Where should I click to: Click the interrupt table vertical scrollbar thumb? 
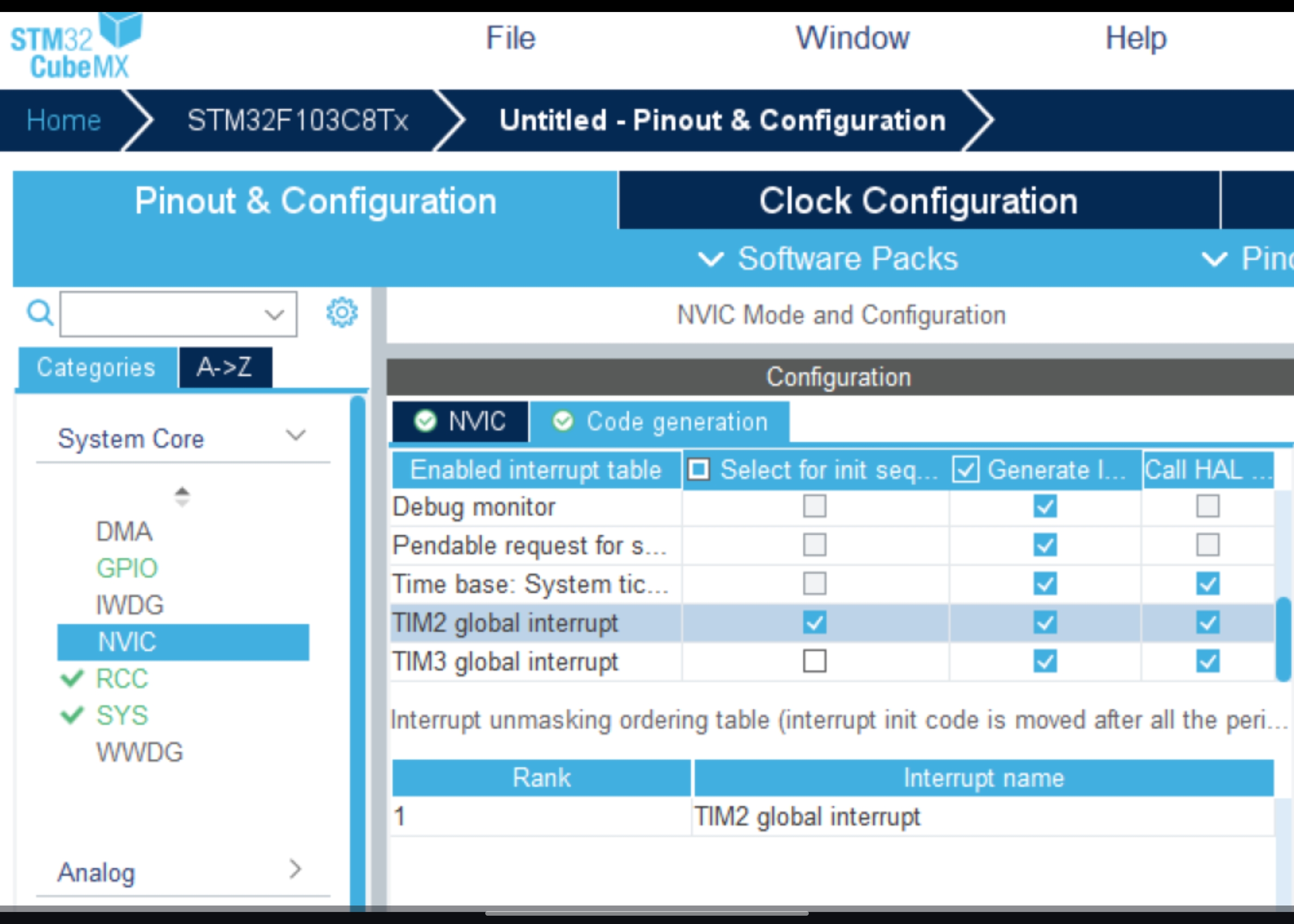click(1282, 638)
